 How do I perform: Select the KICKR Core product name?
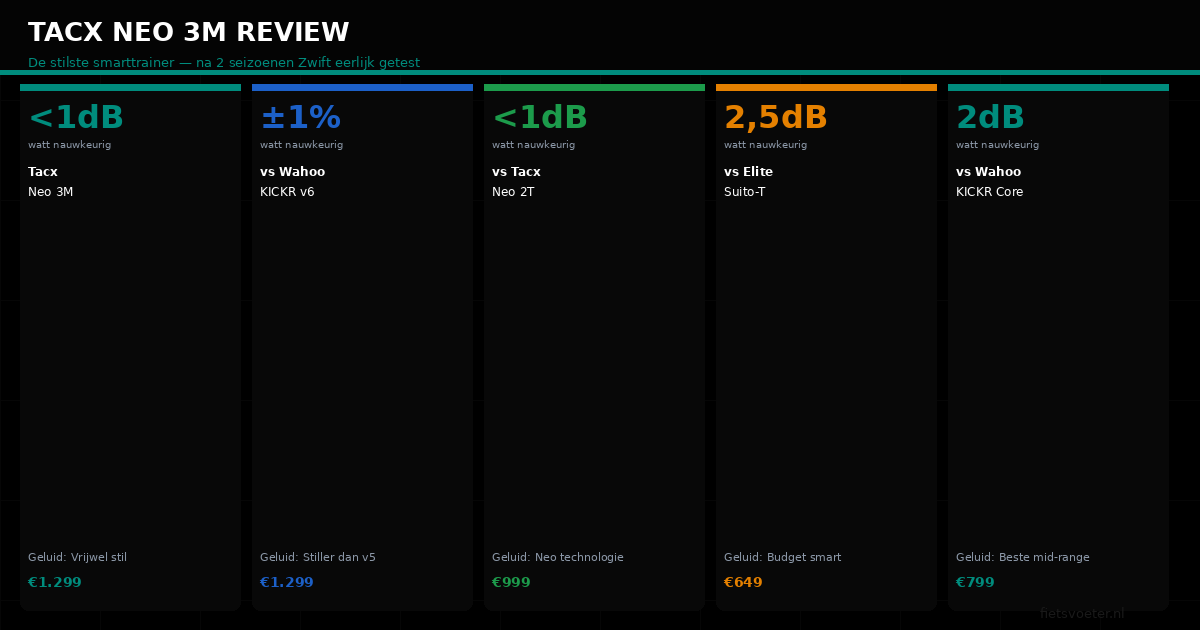(x=989, y=192)
